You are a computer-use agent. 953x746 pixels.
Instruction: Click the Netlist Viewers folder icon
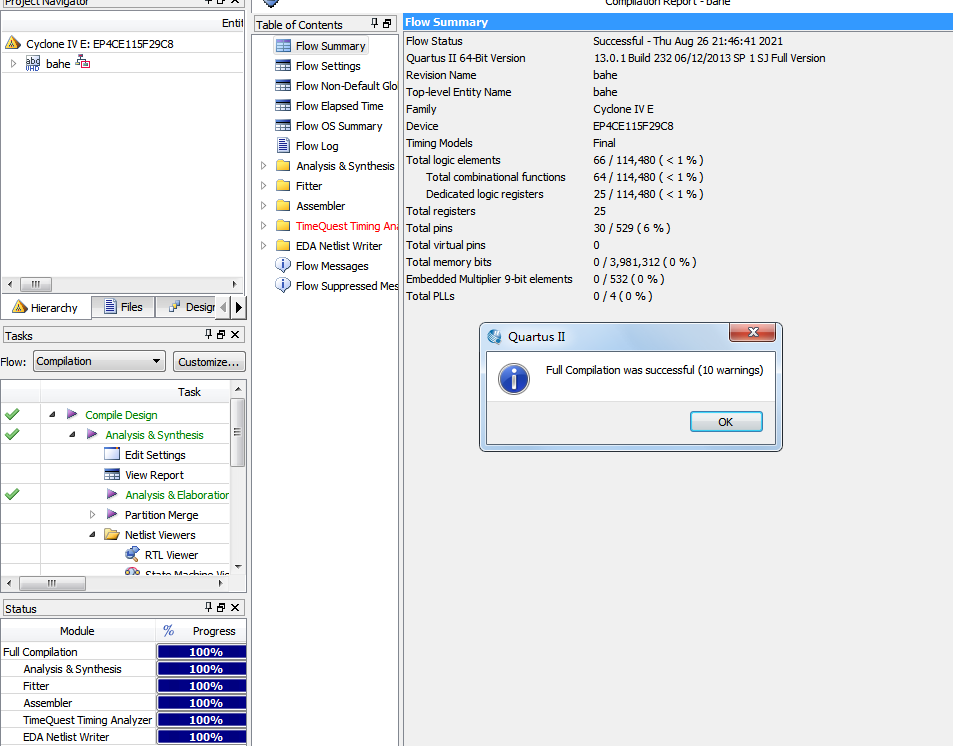point(112,534)
